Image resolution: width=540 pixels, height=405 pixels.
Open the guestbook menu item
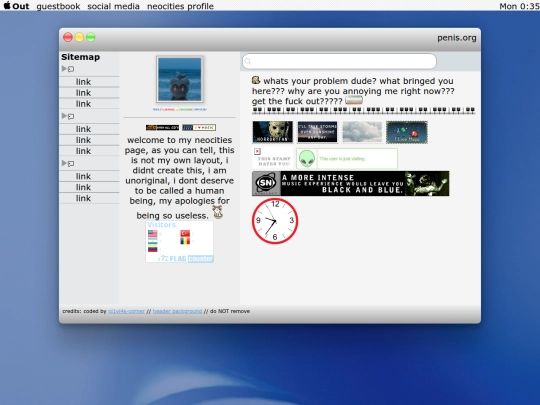(58, 6)
